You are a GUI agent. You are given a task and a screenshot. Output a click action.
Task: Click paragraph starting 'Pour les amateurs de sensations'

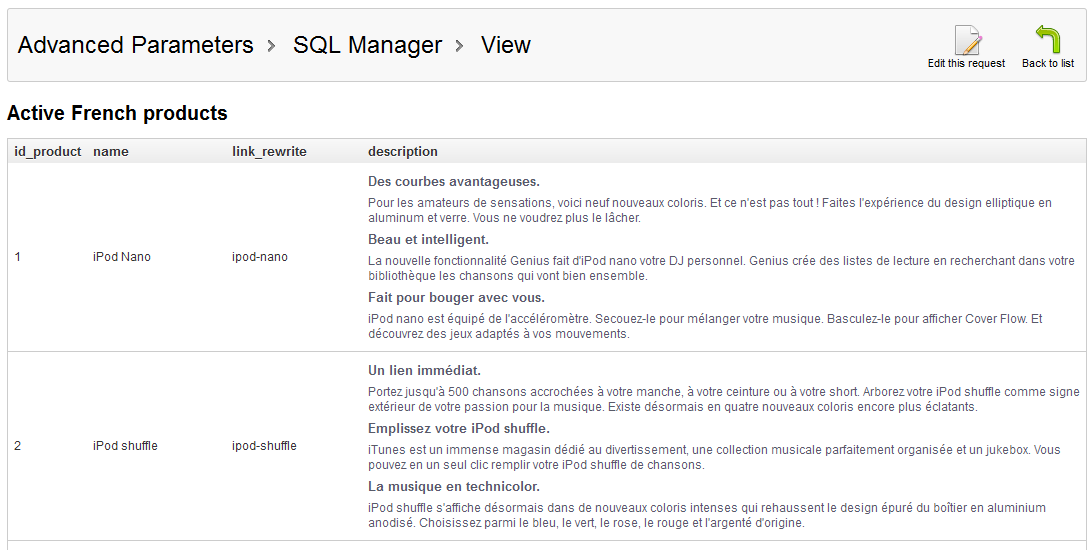pyautogui.click(x=710, y=210)
